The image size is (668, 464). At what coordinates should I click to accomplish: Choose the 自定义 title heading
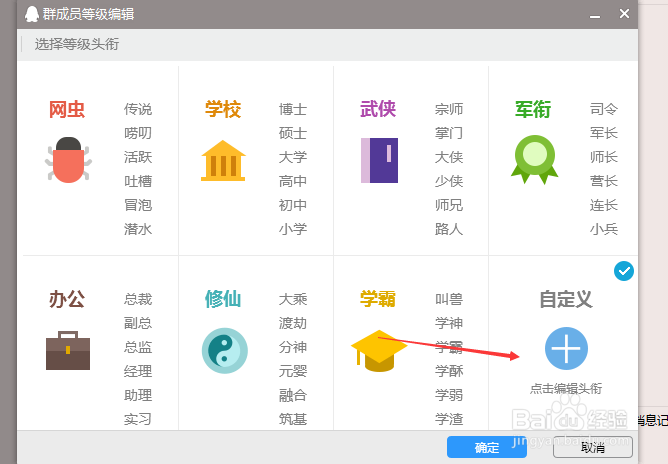pos(566,299)
